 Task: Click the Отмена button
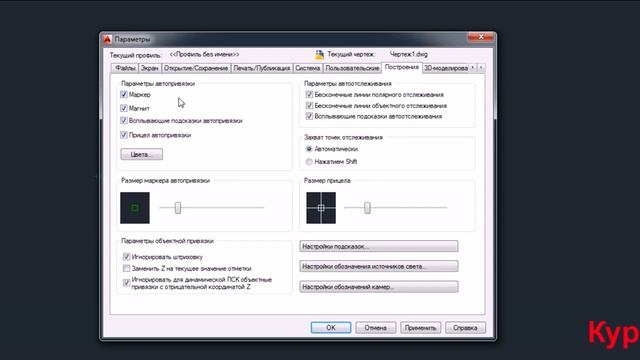tap(376, 328)
